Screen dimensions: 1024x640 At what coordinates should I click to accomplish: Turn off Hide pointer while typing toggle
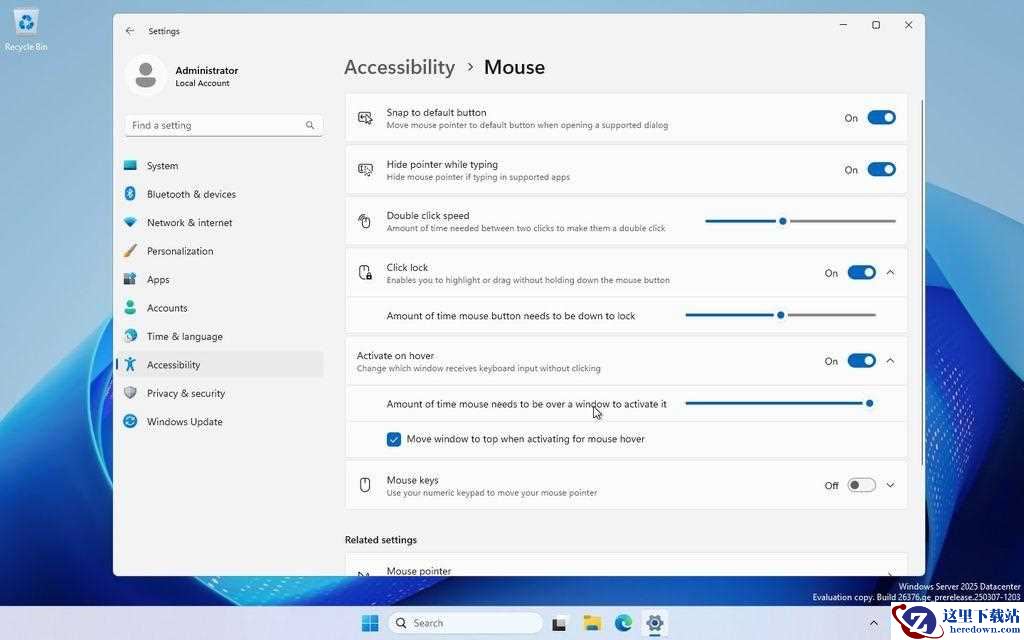tap(881, 169)
